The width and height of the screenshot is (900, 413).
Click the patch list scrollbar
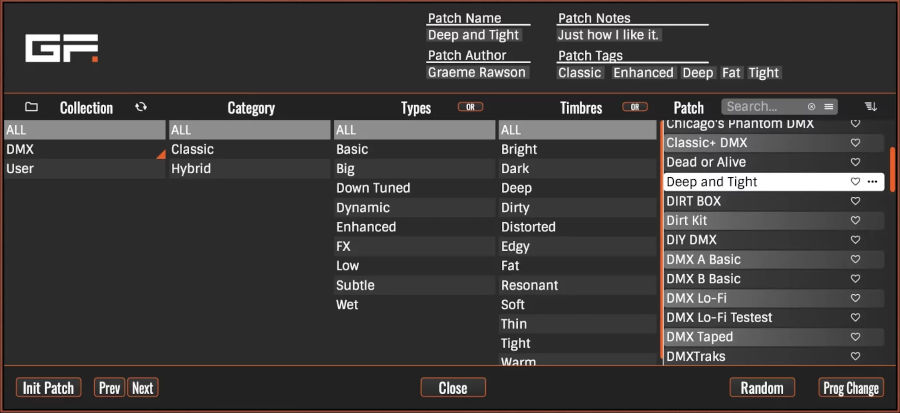tap(892, 170)
